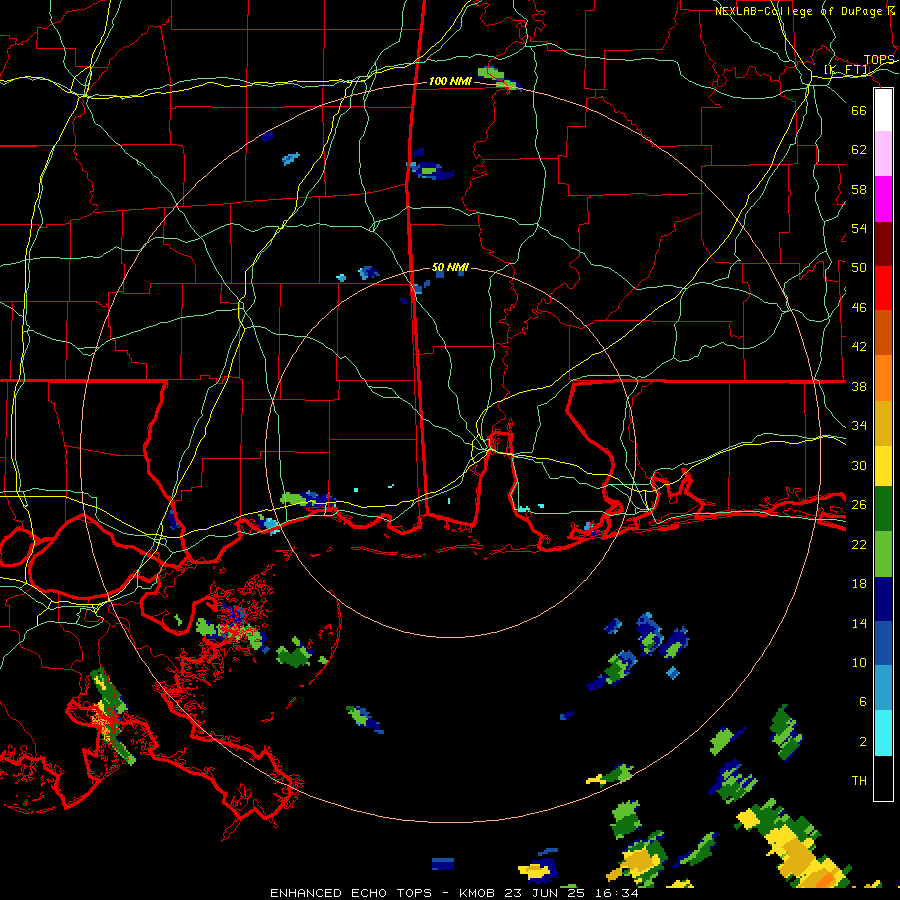Pick the magenta legend swatch near 58

pos(883,199)
